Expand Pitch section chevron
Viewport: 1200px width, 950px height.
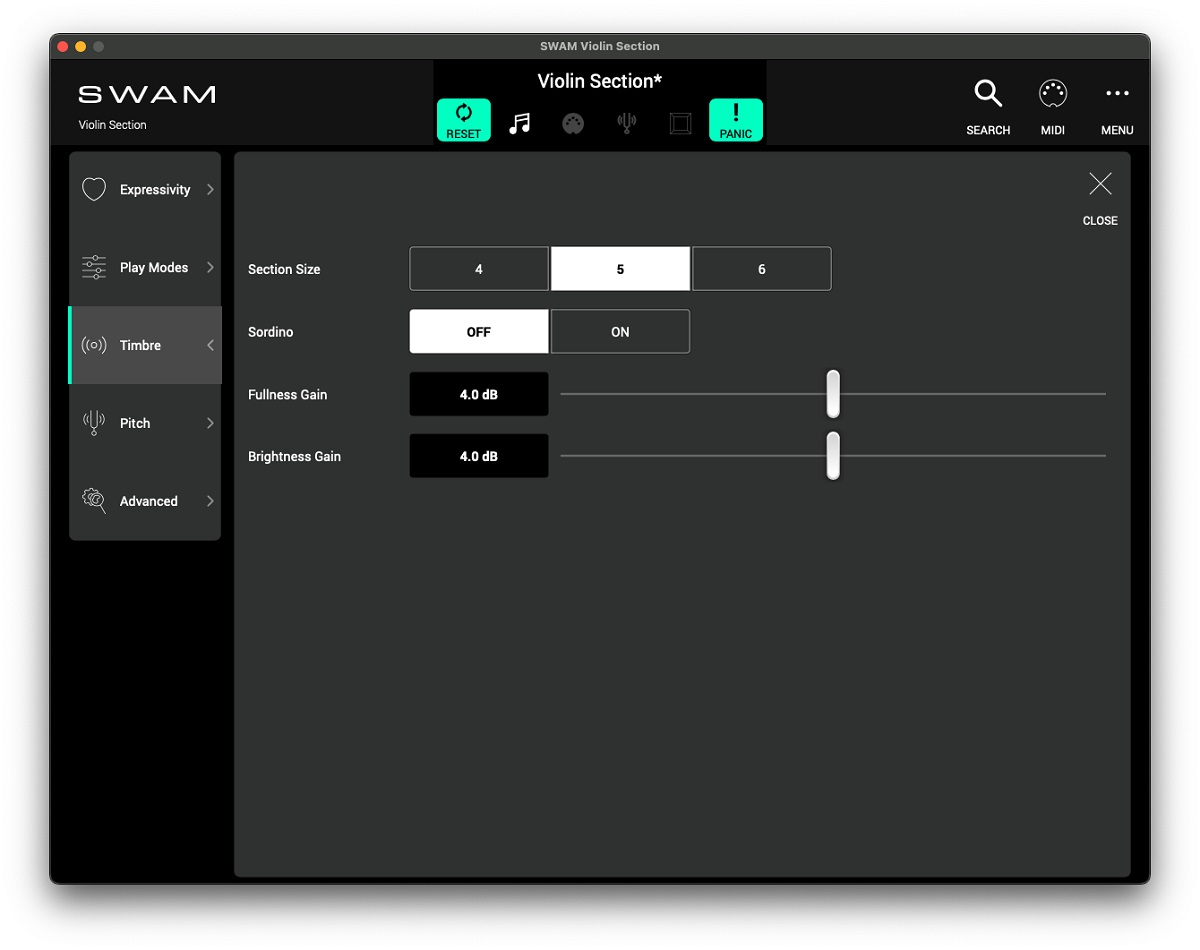click(x=210, y=423)
